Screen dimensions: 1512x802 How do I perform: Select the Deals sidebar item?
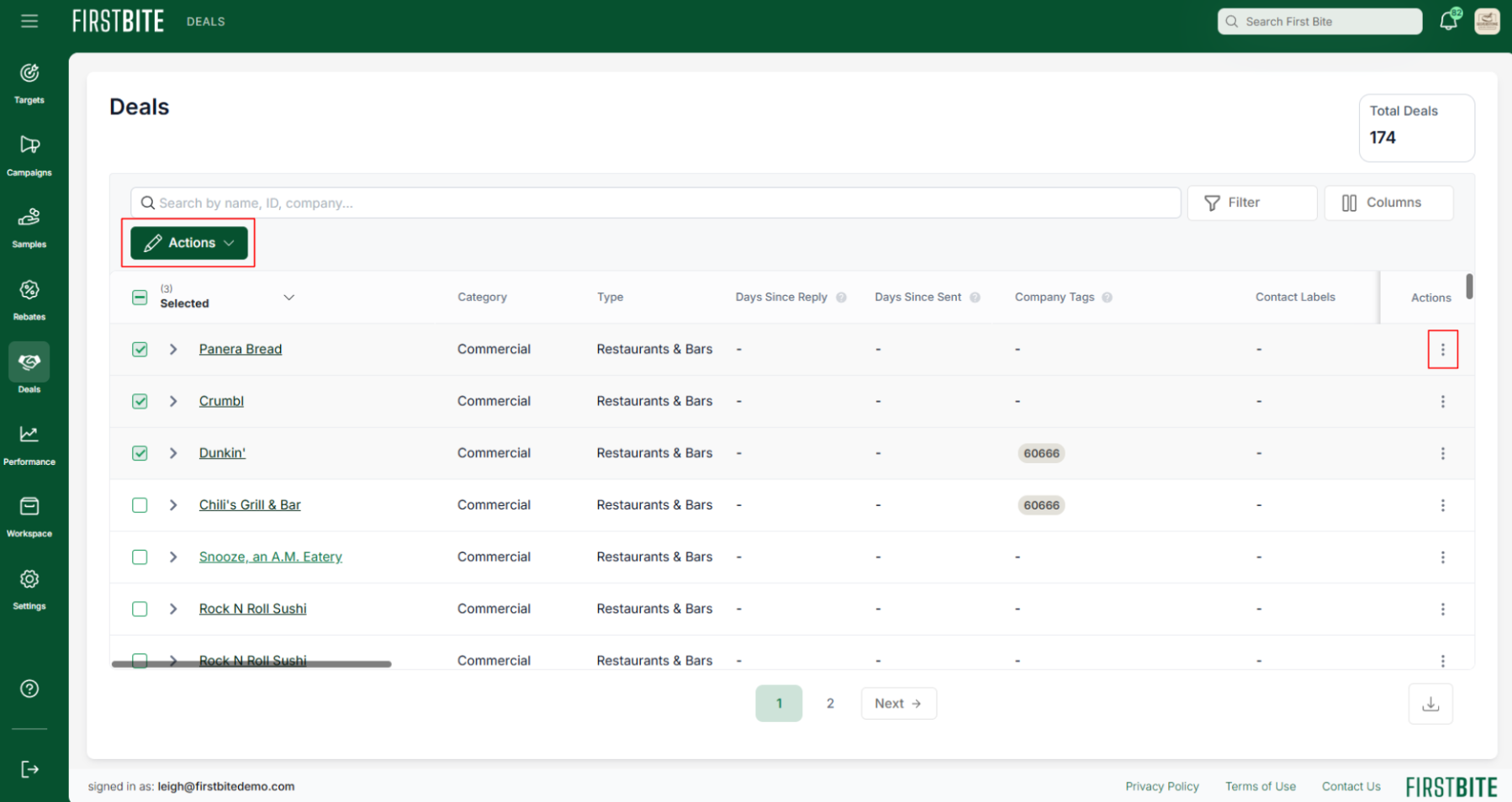coord(29,369)
